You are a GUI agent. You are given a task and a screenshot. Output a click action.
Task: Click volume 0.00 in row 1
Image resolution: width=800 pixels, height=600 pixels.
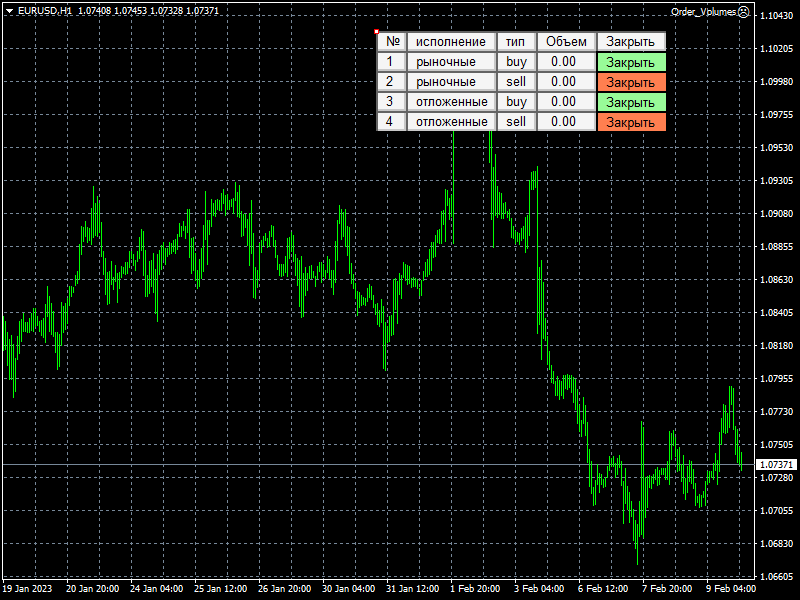tap(566, 62)
